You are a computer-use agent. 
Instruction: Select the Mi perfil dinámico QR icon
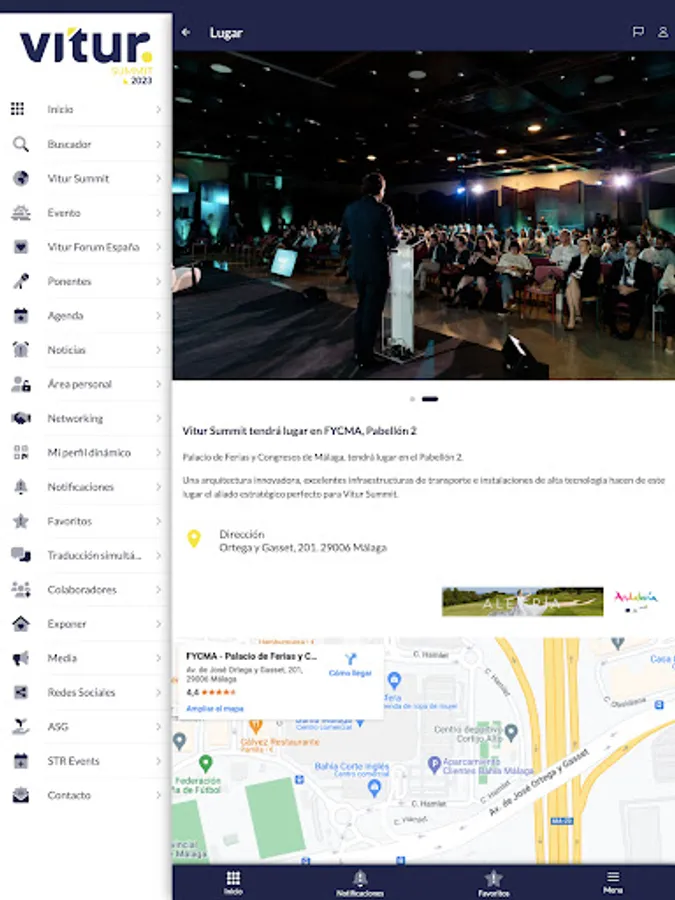(x=21, y=453)
